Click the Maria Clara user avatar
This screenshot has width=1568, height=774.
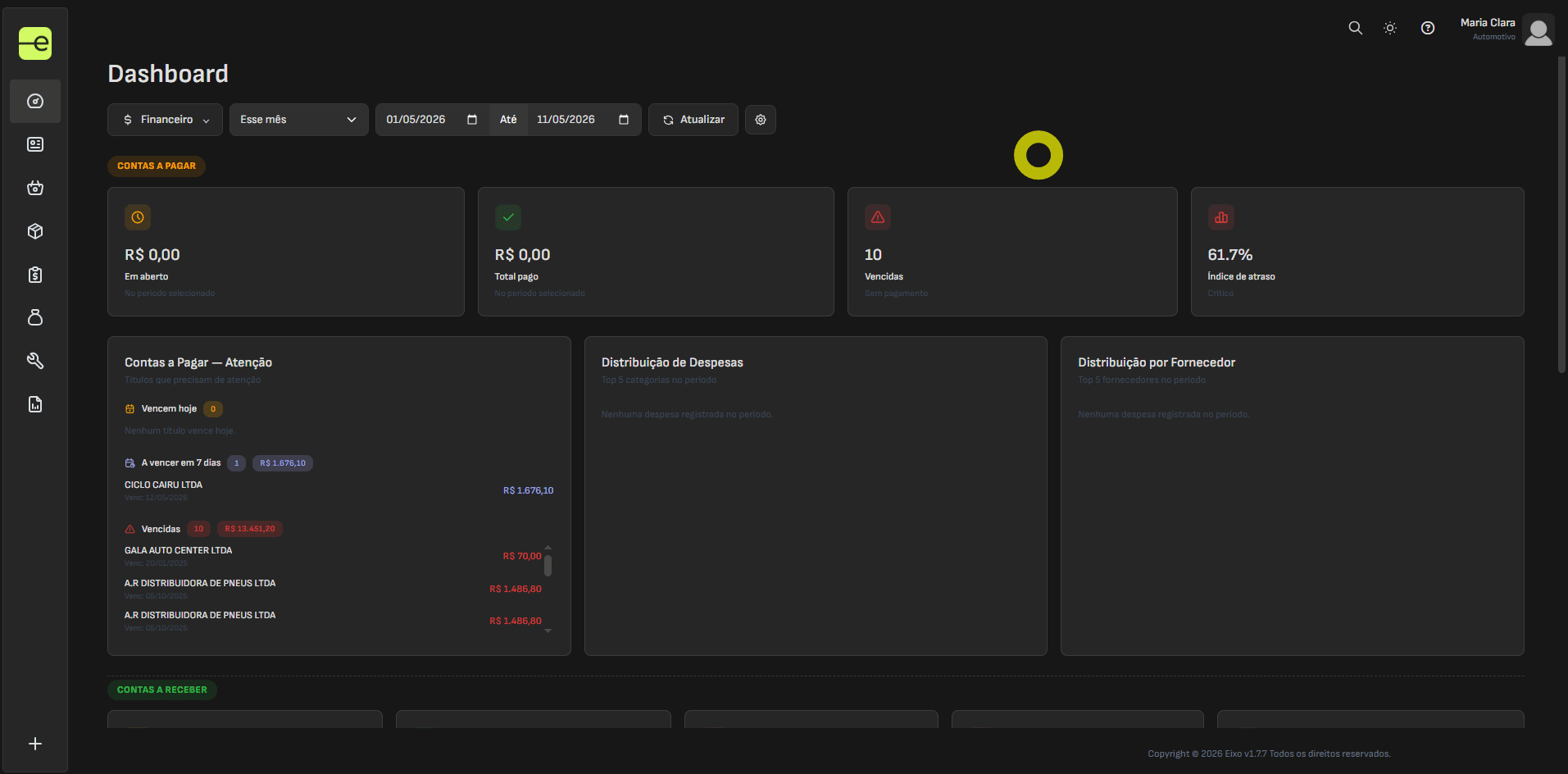(x=1538, y=30)
